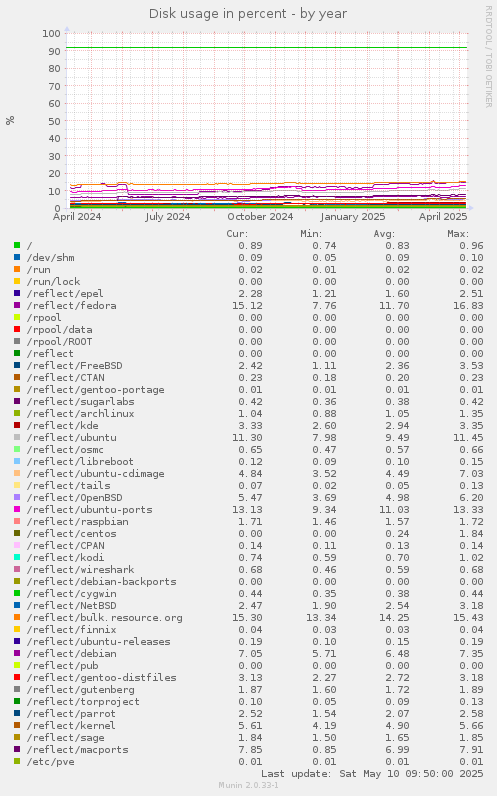The image size is (497, 796).
Task: Click the /reflect/finnix legend label
Action: tap(72, 629)
